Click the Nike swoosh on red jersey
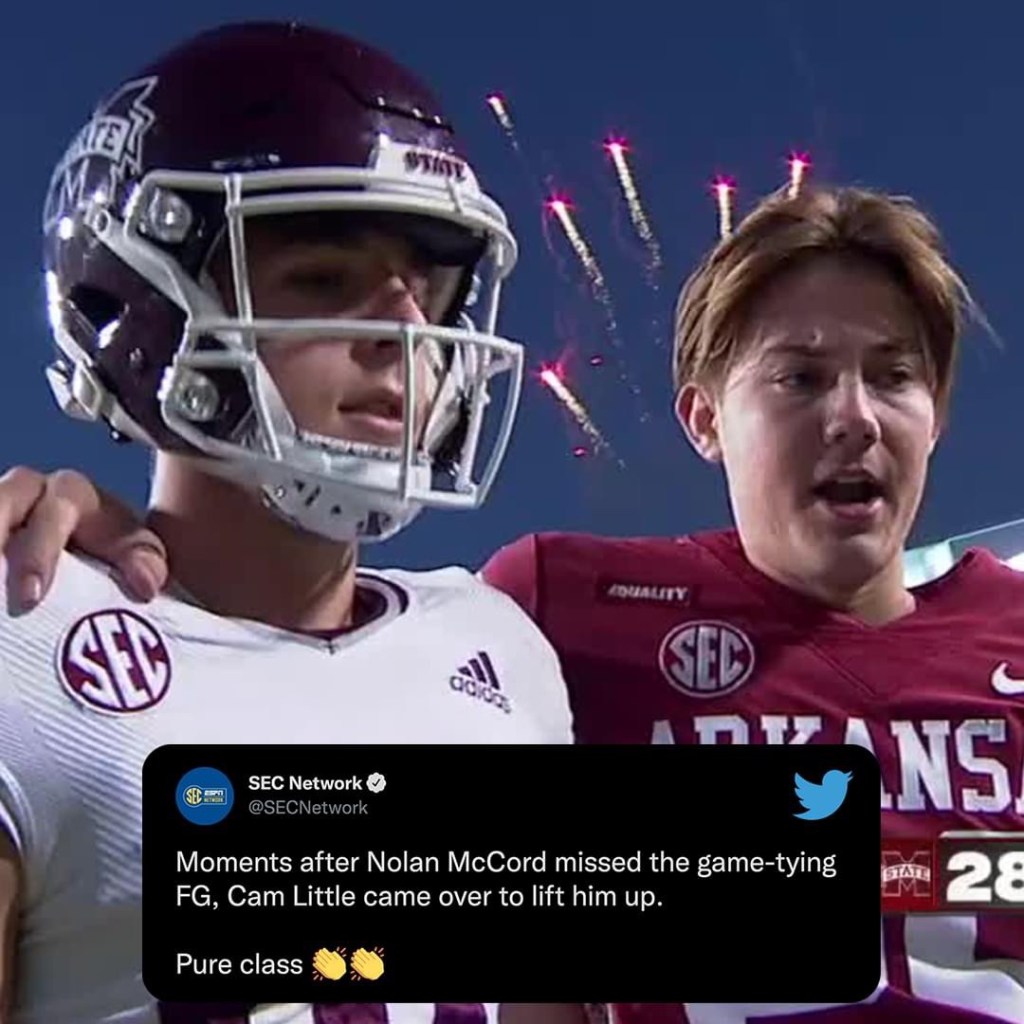 tap(1006, 680)
